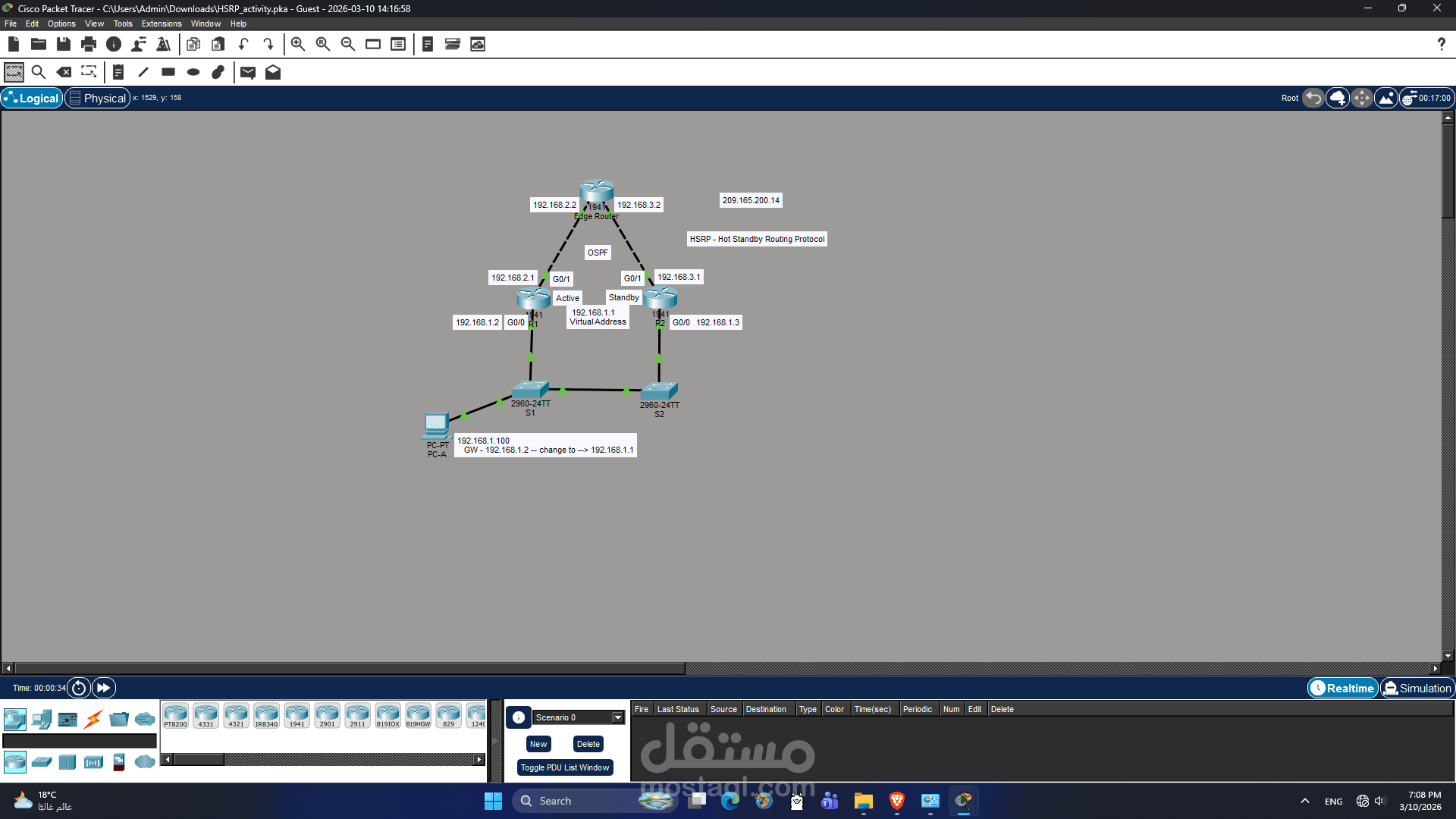Click the Edge Router device
This screenshot has width=1456, height=819.
[597, 191]
